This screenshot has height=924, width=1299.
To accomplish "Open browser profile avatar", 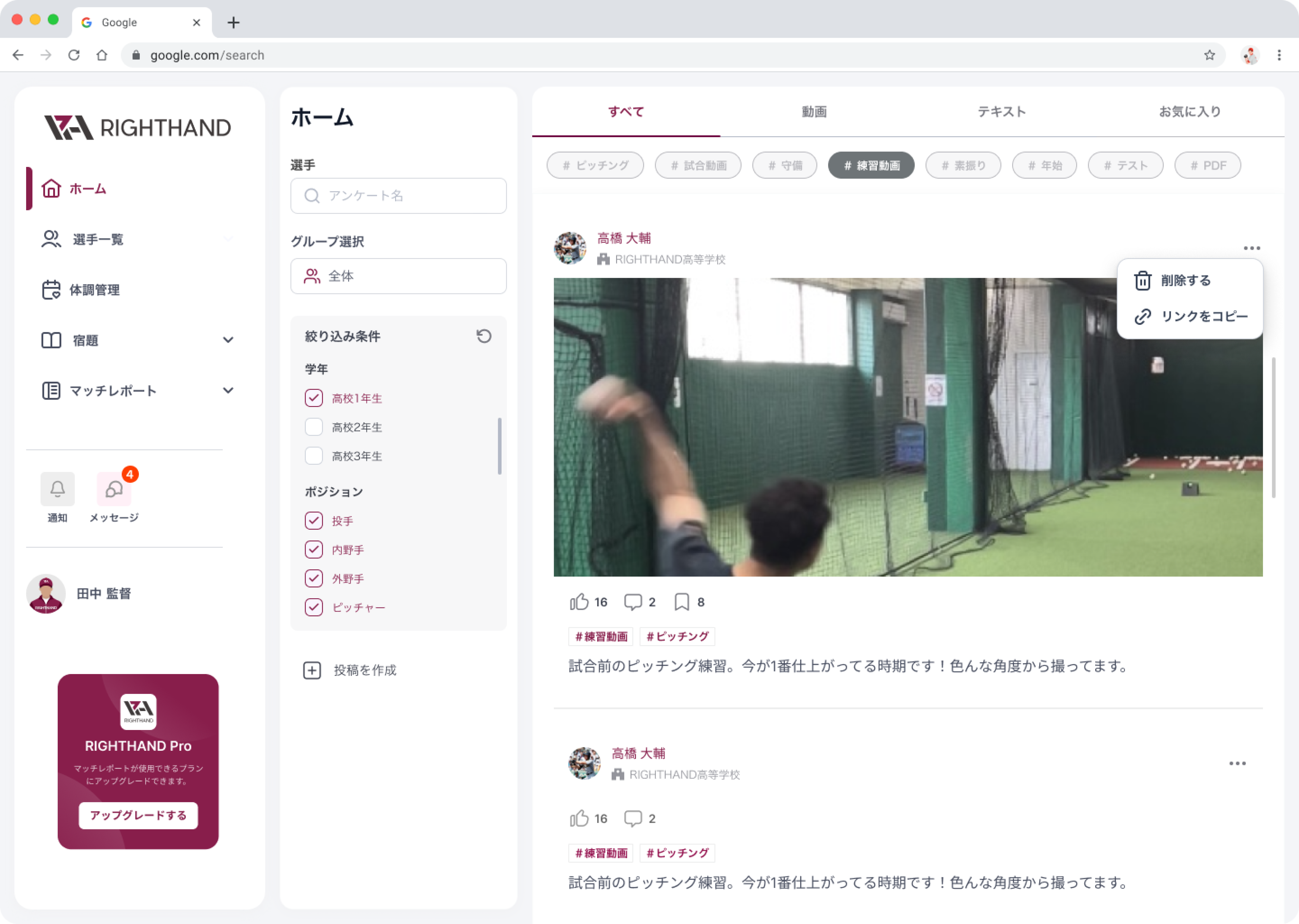I will point(1250,55).
